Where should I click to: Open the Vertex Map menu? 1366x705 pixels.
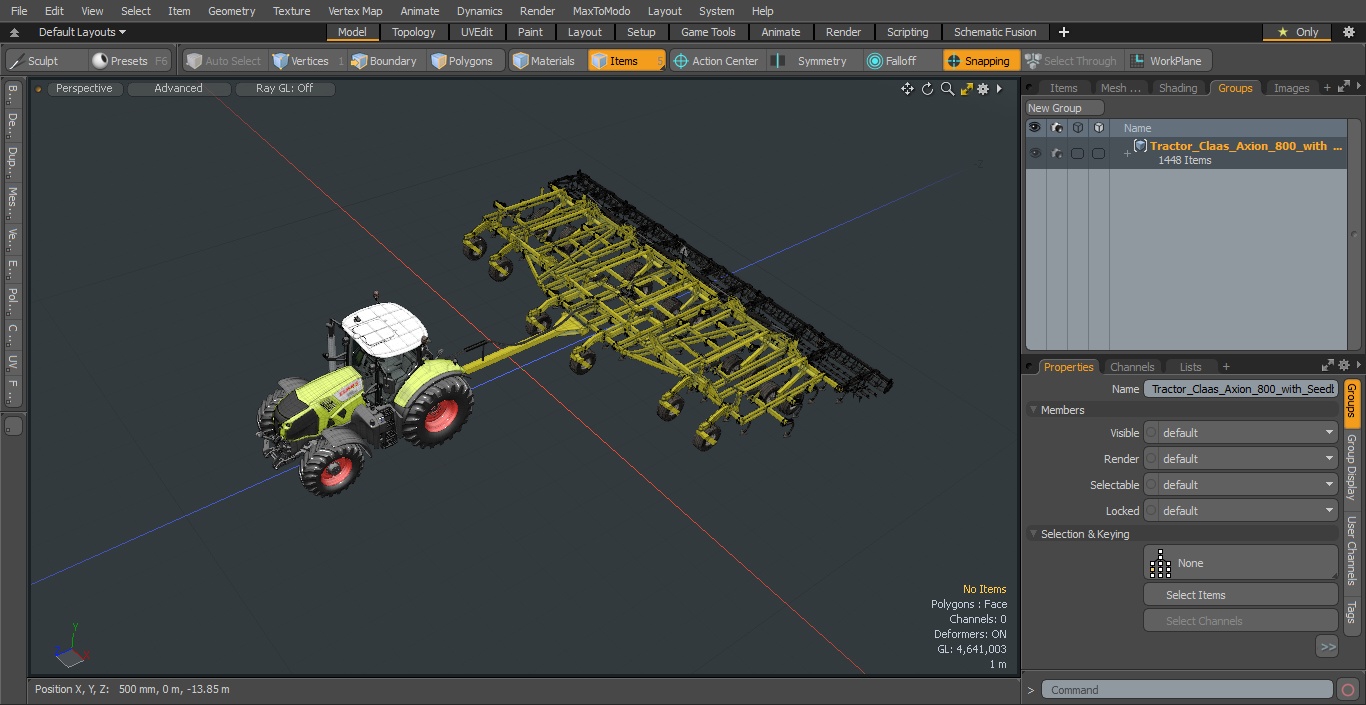[x=355, y=11]
